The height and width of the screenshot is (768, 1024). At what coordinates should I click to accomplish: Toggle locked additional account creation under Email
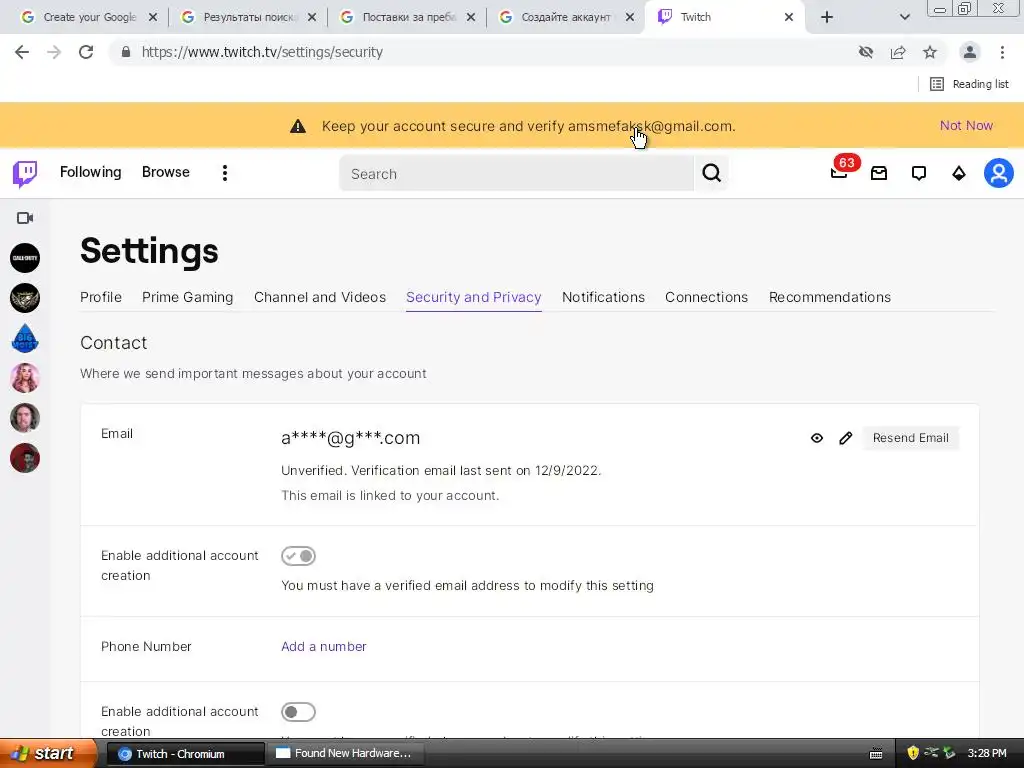[298, 556]
